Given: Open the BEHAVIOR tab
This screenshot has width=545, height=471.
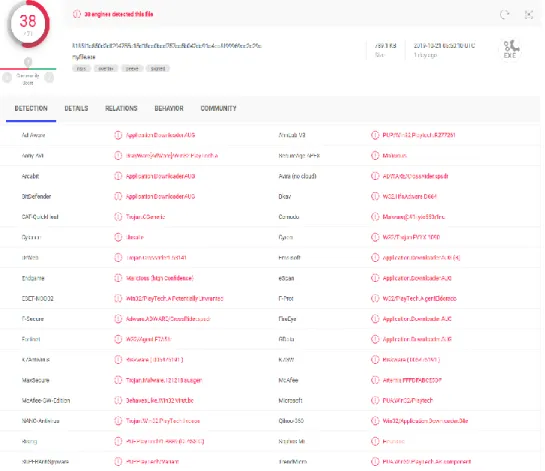Looking at the screenshot, I should tap(169, 108).
